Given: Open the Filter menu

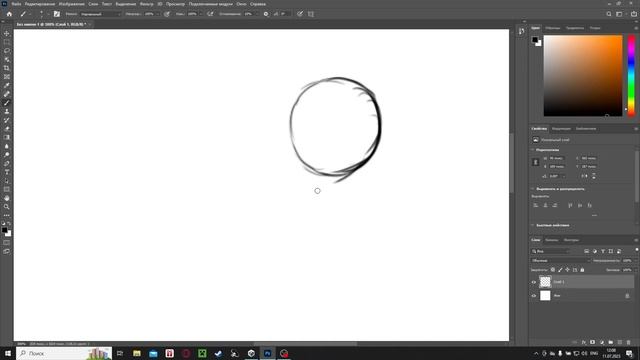Looking at the screenshot, I should [147, 4].
